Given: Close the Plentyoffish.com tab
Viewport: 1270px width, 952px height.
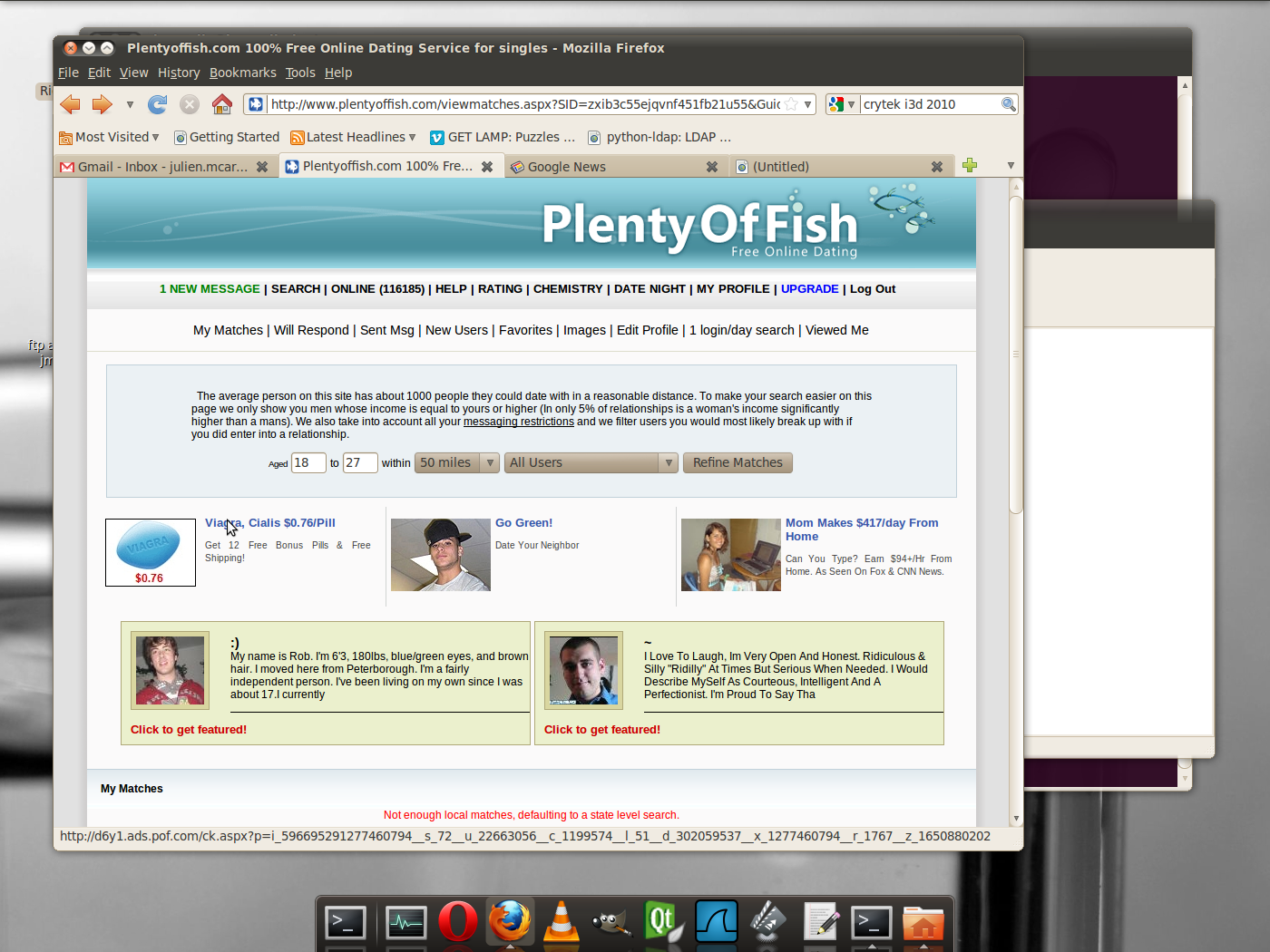Looking at the screenshot, I should [x=487, y=167].
